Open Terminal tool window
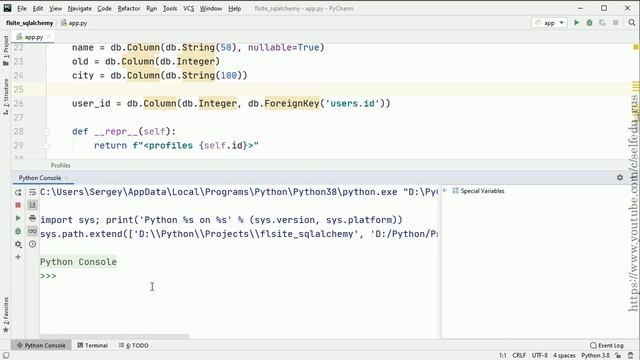This screenshot has width=640, height=360. 93,345
